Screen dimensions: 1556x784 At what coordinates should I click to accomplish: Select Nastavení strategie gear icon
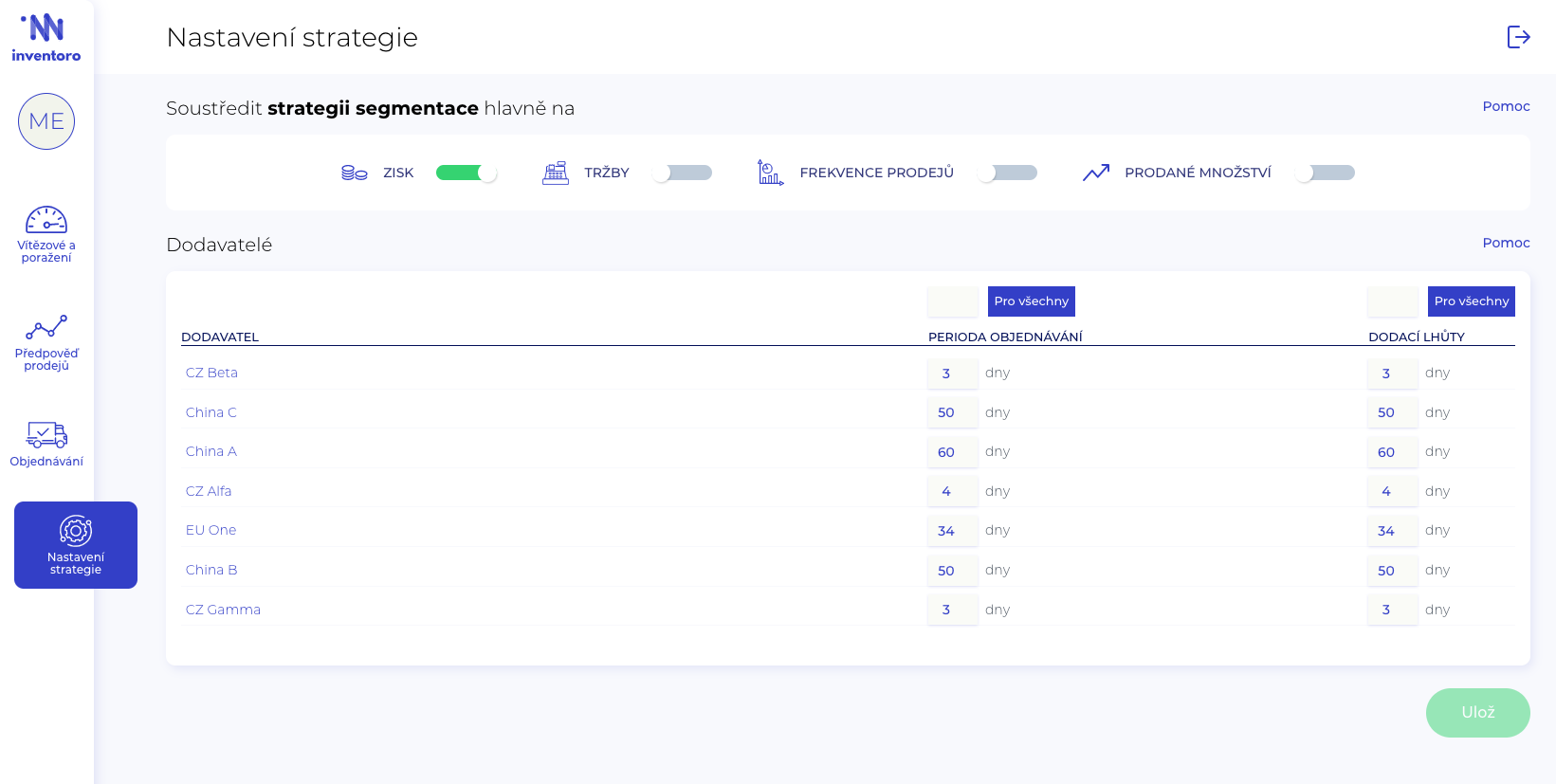(76, 531)
